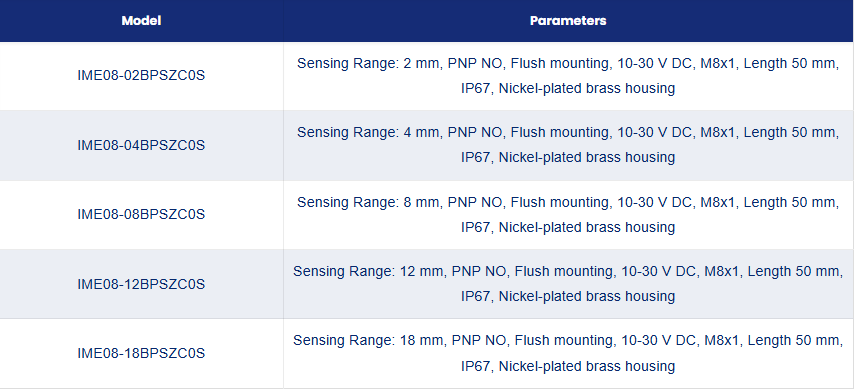Click the 8 mm sensing range parameters
The height and width of the screenshot is (390, 855).
coord(568,214)
